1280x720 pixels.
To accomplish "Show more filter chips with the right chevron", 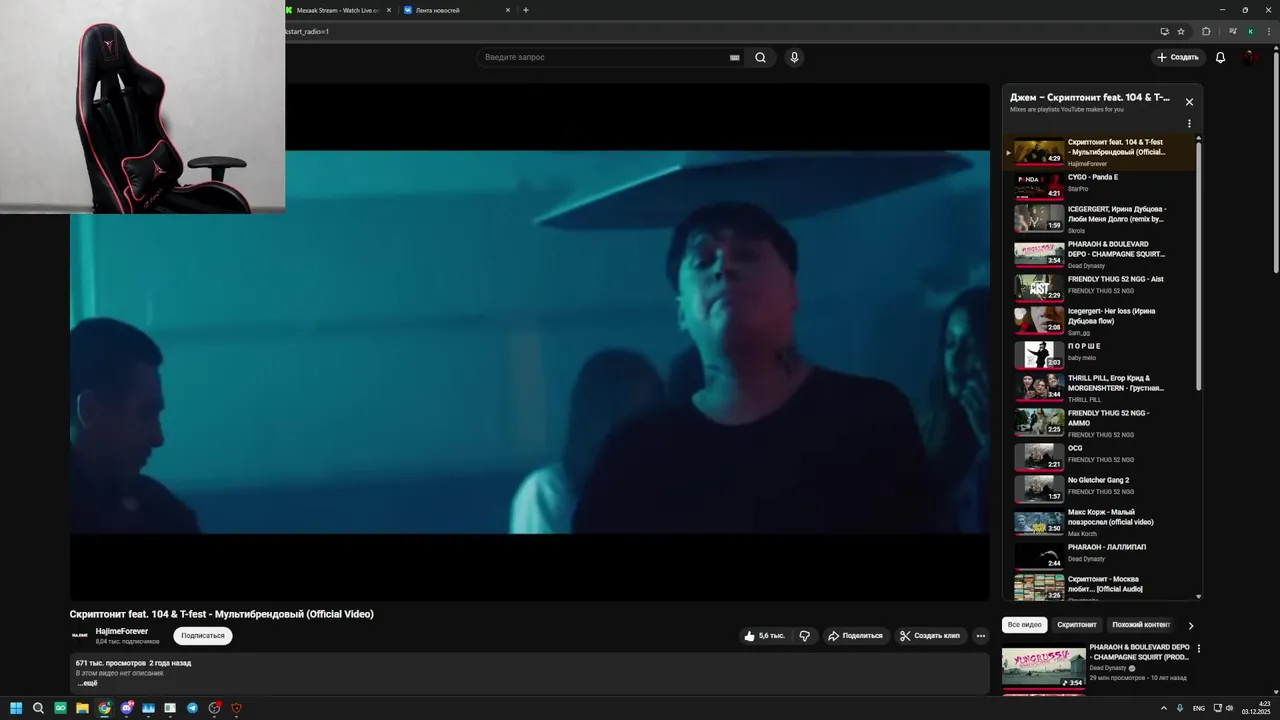I will point(1190,625).
